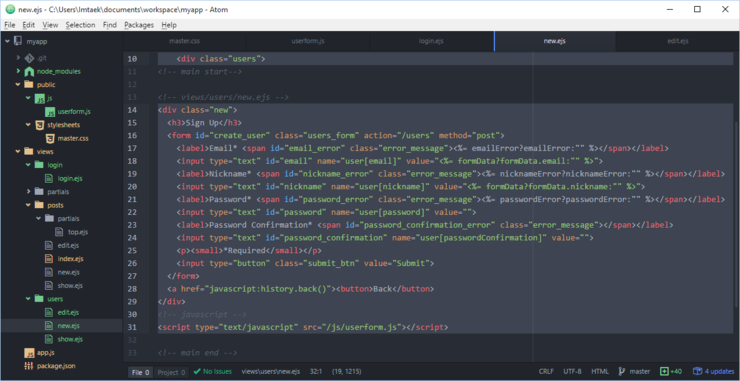
Task: Click the Atom logo in title bar
Action: tap(9, 9)
